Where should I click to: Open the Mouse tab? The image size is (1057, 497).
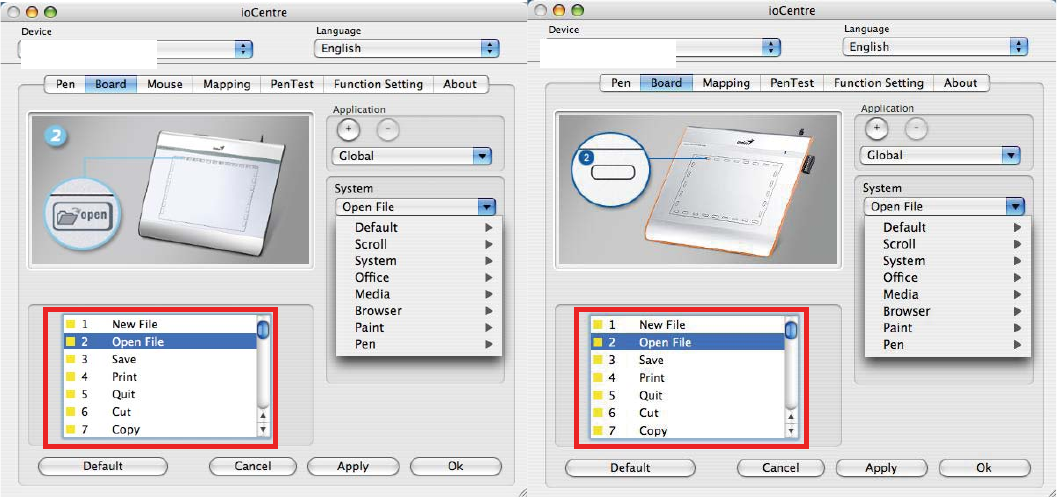(x=164, y=84)
